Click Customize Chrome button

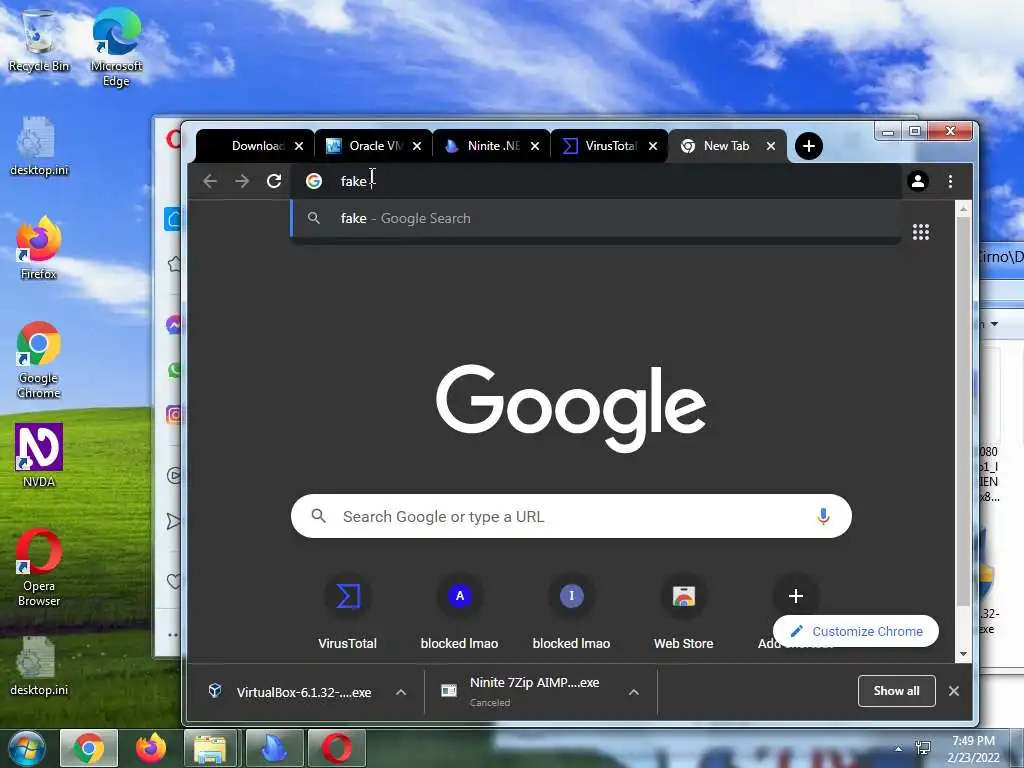pos(856,631)
